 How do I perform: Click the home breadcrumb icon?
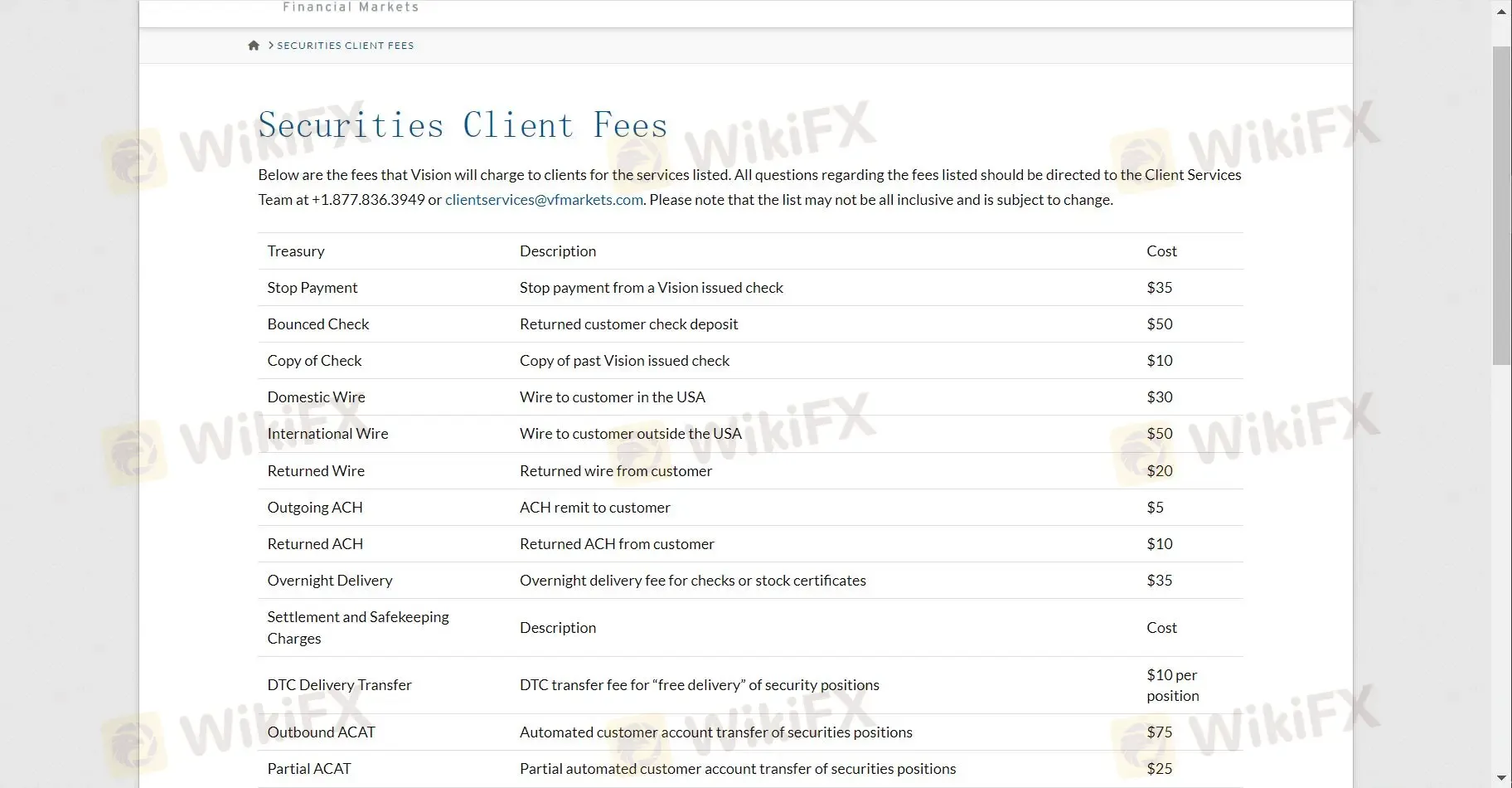[x=254, y=46]
